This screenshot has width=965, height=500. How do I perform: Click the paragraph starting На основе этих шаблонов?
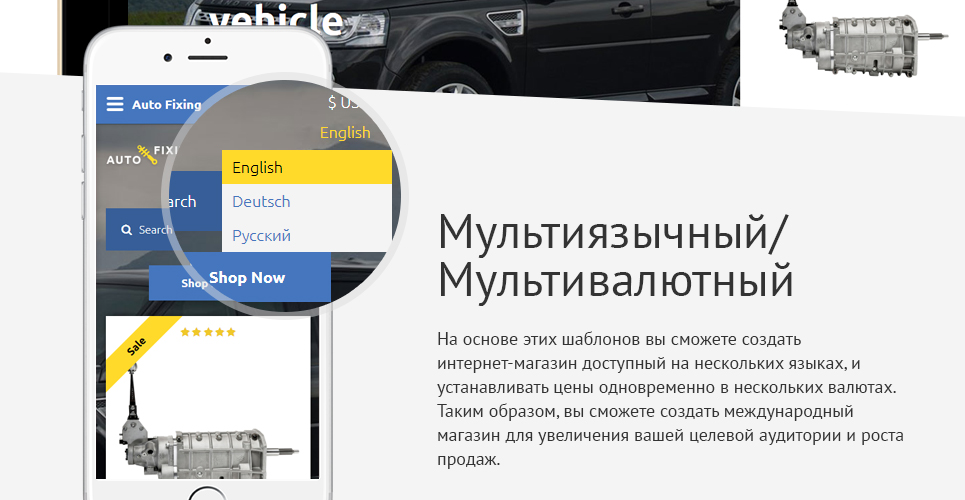[670, 399]
